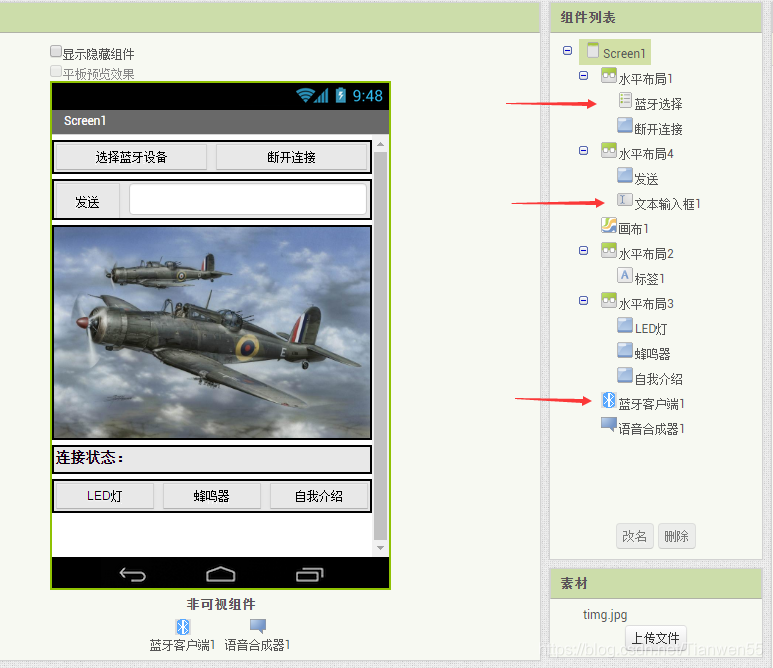Screen dimensions: 773x668
Task: Collapse the 水平布局3 tree node
Action: [583, 300]
